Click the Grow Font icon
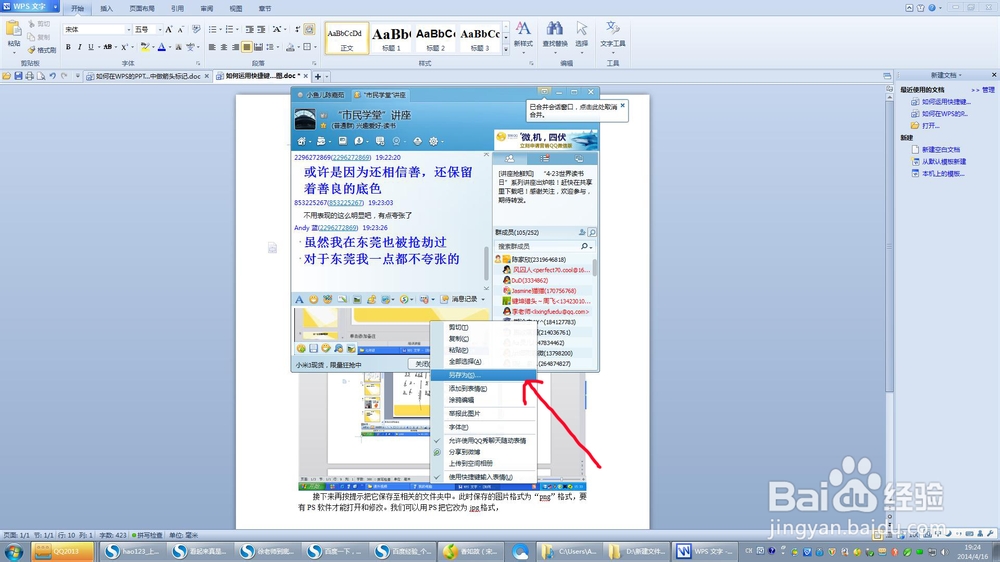The image size is (1000, 562). pyautogui.click(x=168, y=29)
